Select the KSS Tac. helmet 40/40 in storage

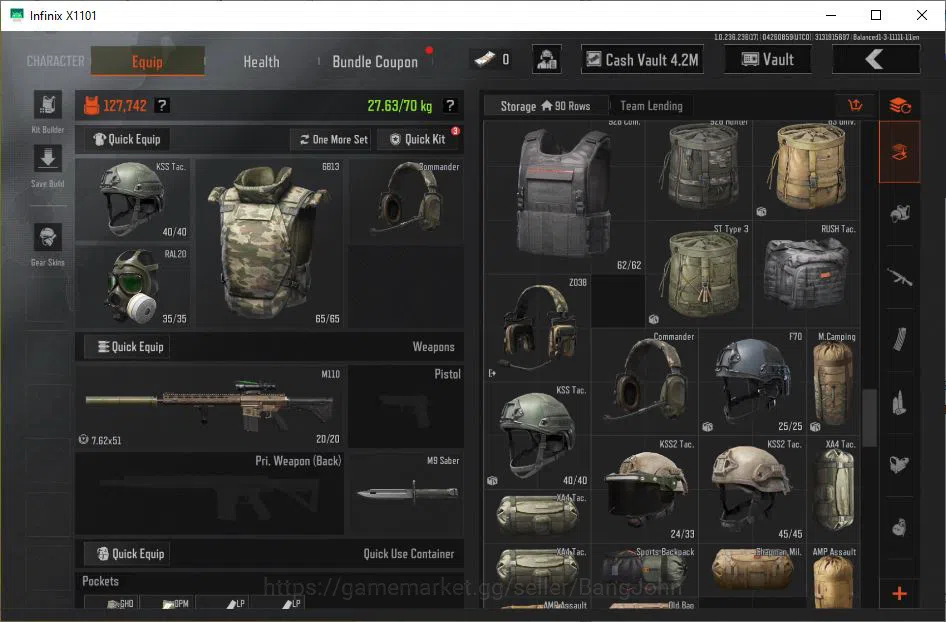click(538, 436)
